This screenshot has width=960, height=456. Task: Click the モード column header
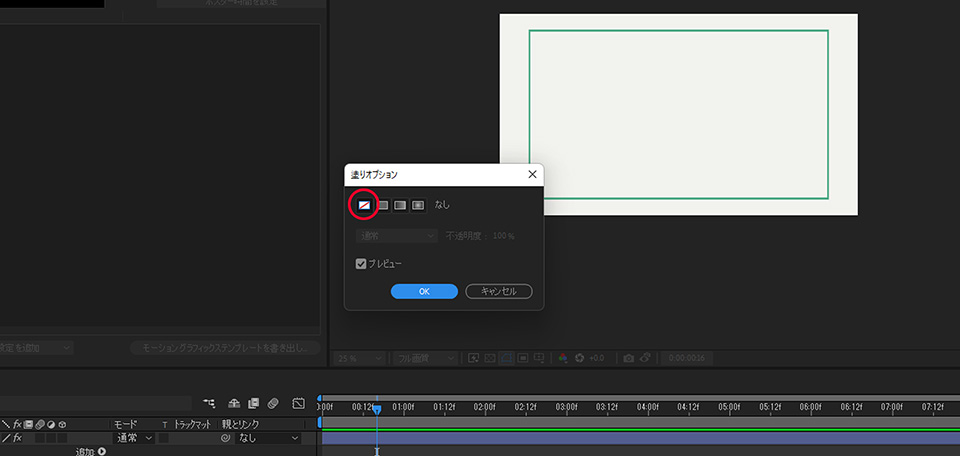(126, 424)
